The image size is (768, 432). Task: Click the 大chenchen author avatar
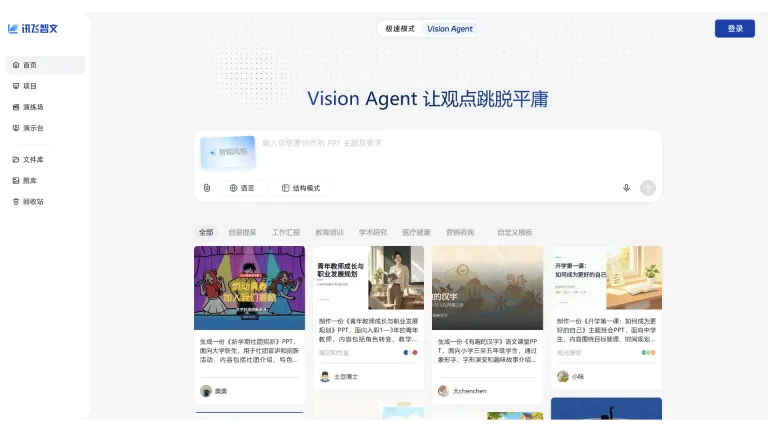(443, 391)
